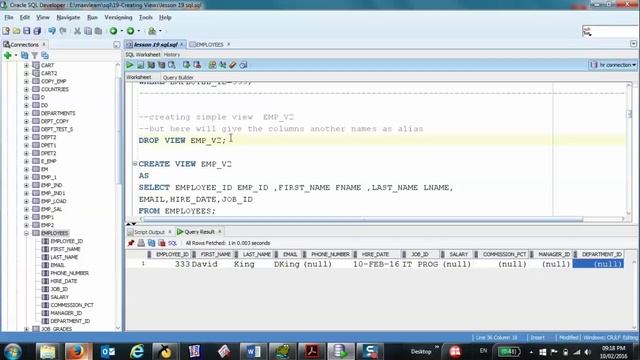Click the 10-FEB-16 hire date cell
The width and height of the screenshot is (640, 360).
[376, 264]
